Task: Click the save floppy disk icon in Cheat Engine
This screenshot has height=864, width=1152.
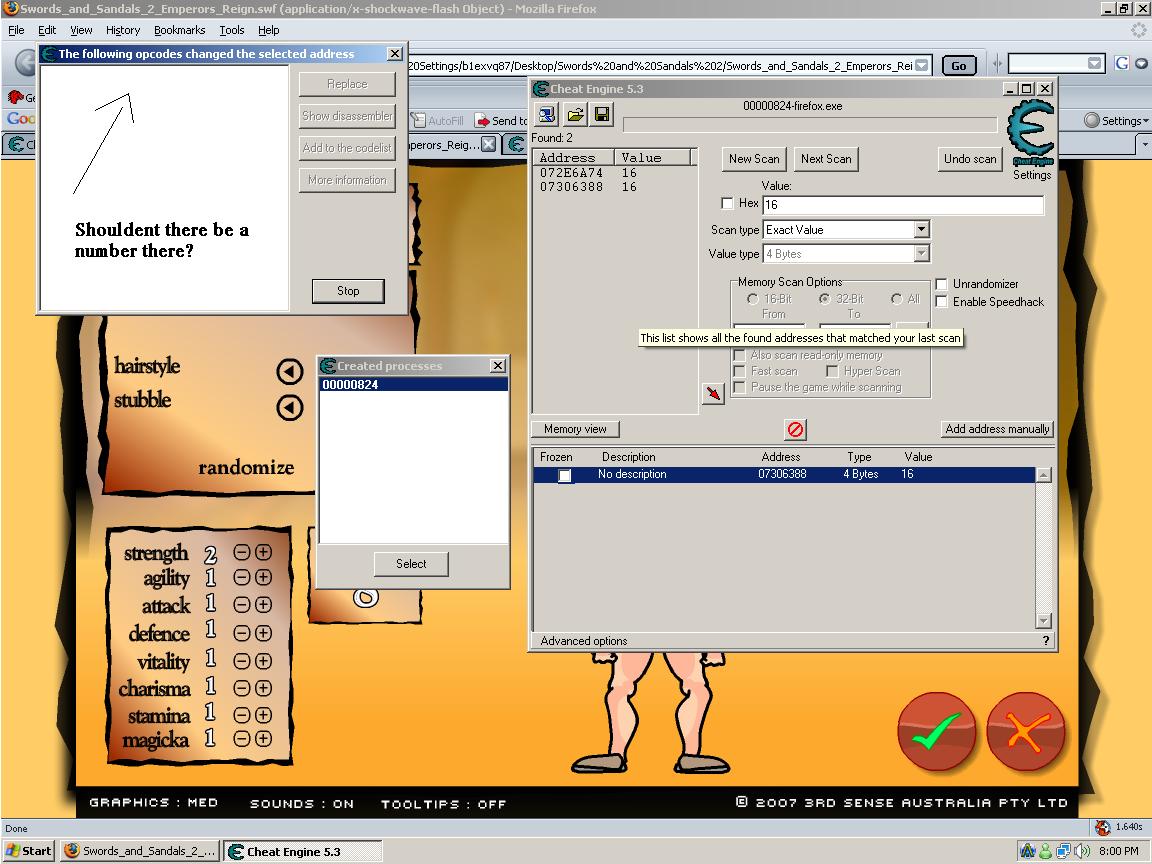Action: (x=602, y=115)
